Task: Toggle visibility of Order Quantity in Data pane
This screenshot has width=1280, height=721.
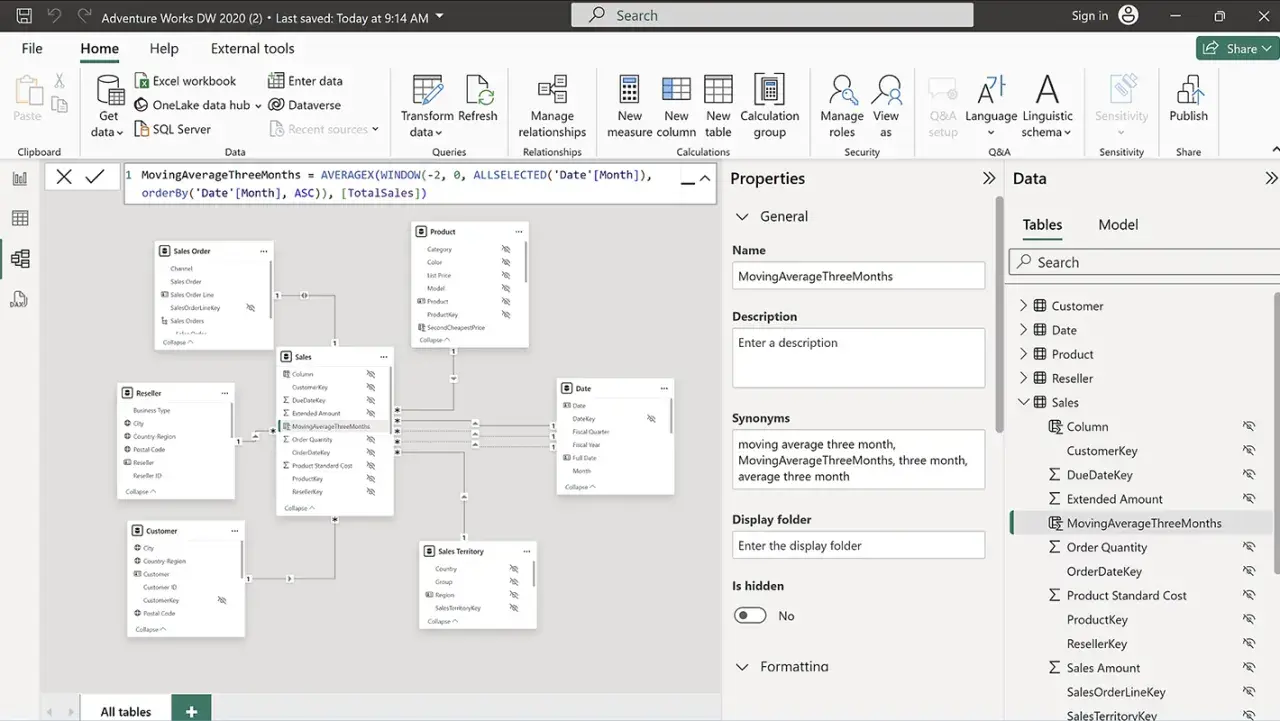Action: point(1248,547)
